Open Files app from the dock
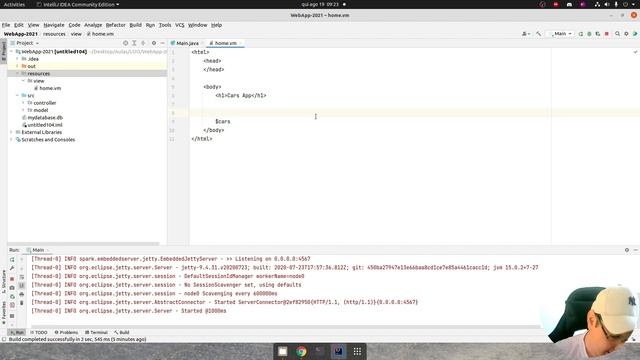 282,351
